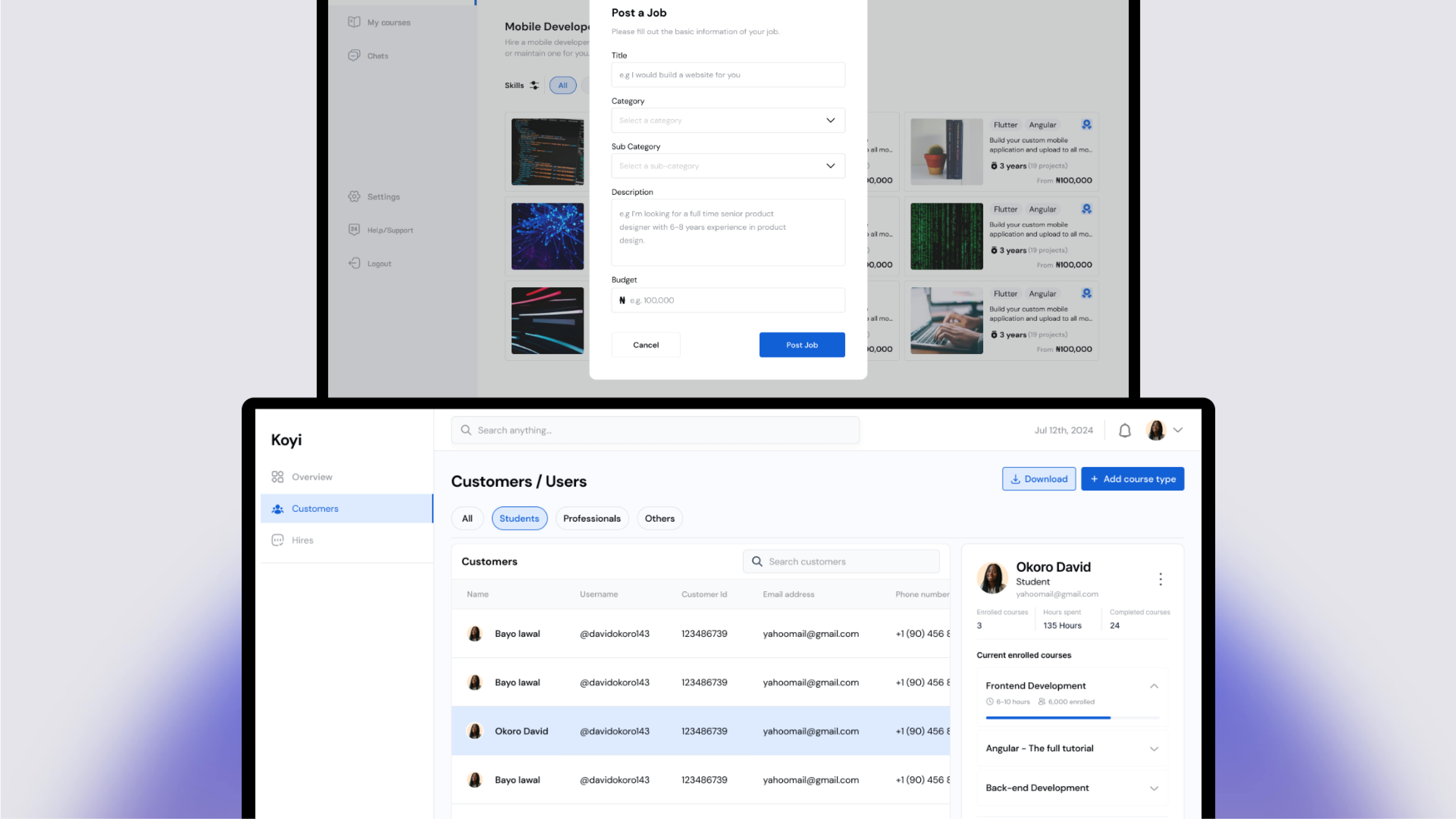Click the Description text area

click(x=728, y=232)
